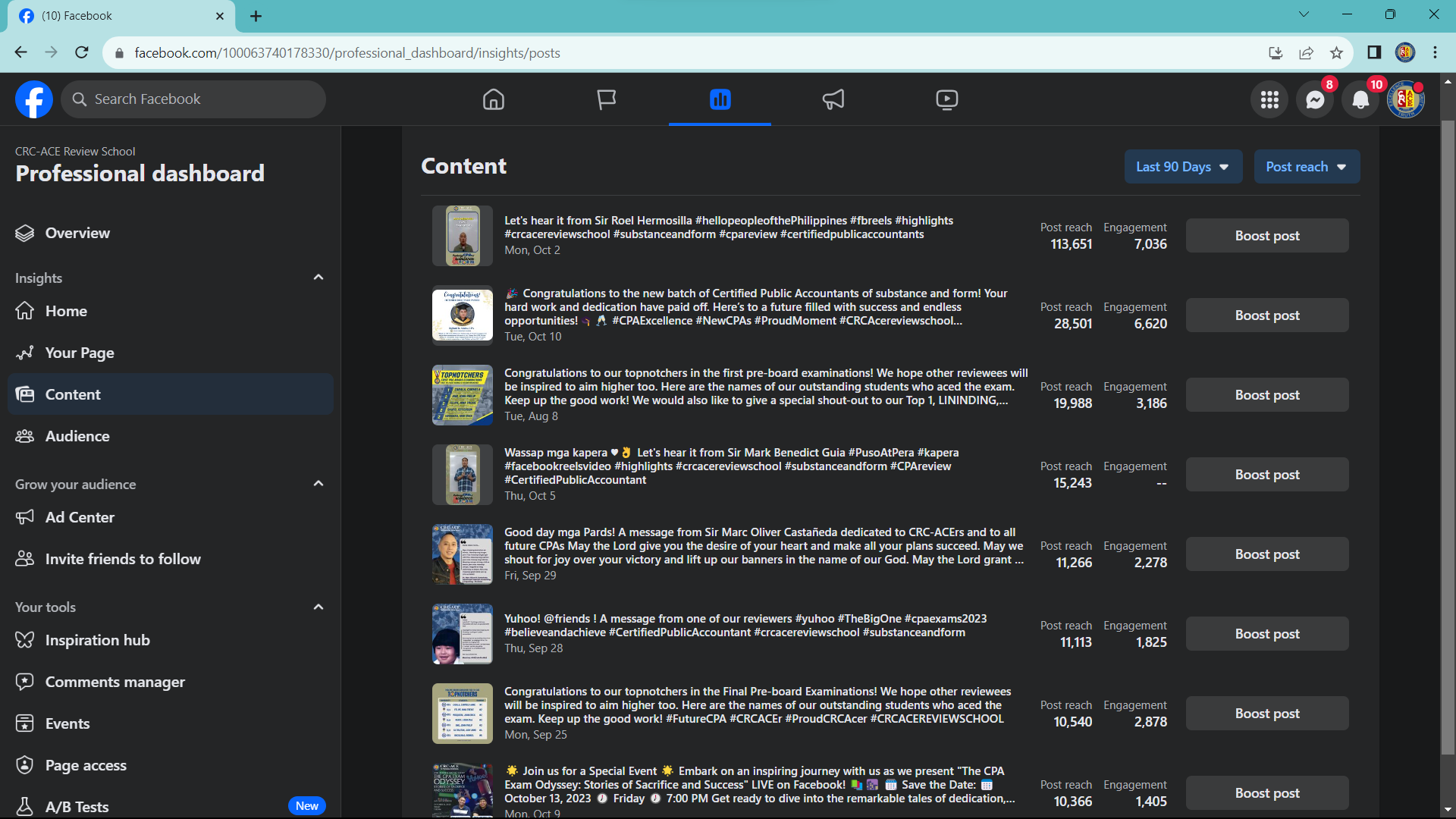Open Ad Center megaphone icon in top bar
This screenshot has height=819, width=1456.
point(833,99)
